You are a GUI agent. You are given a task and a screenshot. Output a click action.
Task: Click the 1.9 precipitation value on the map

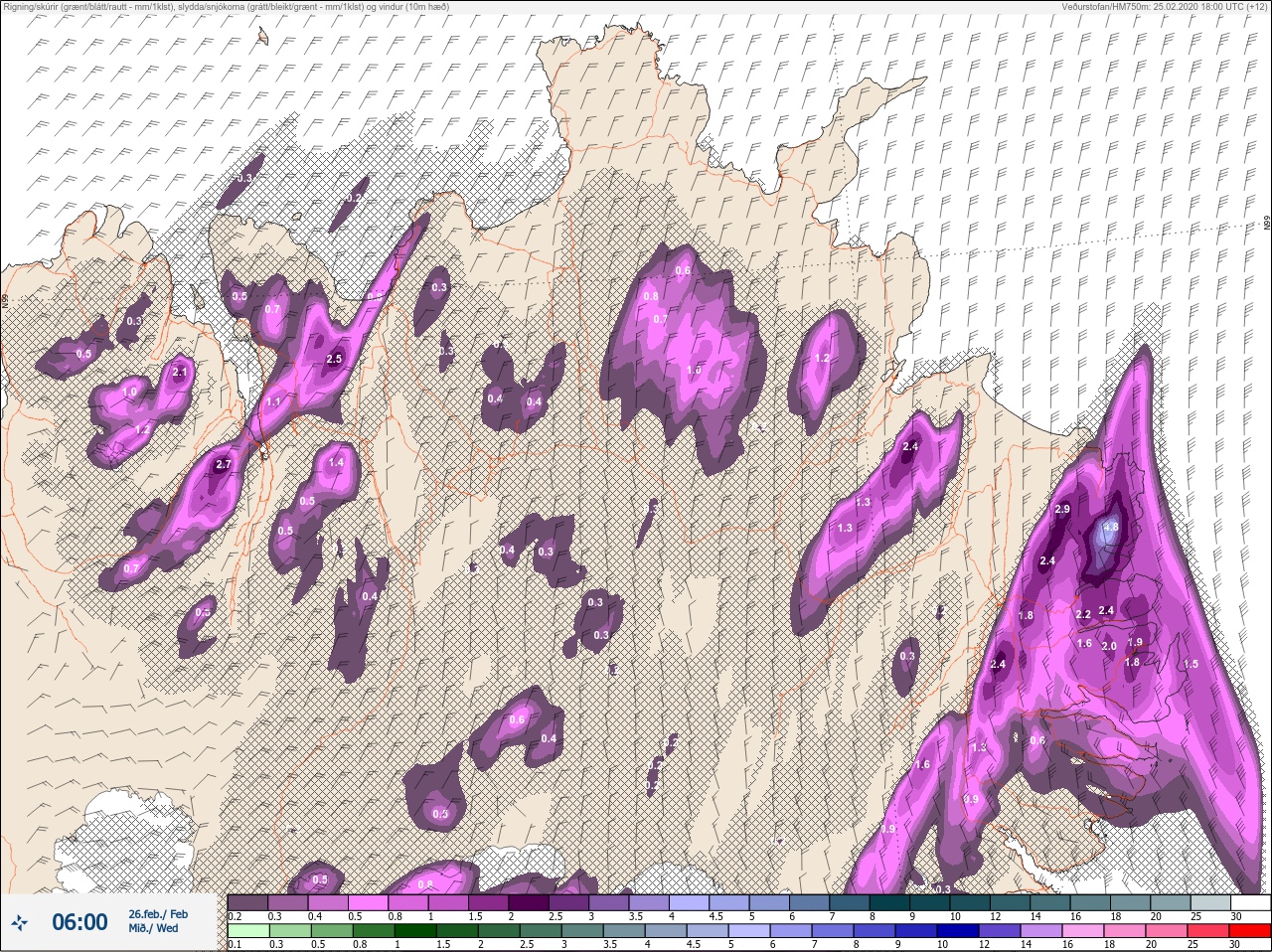click(x=1135, y=642)
